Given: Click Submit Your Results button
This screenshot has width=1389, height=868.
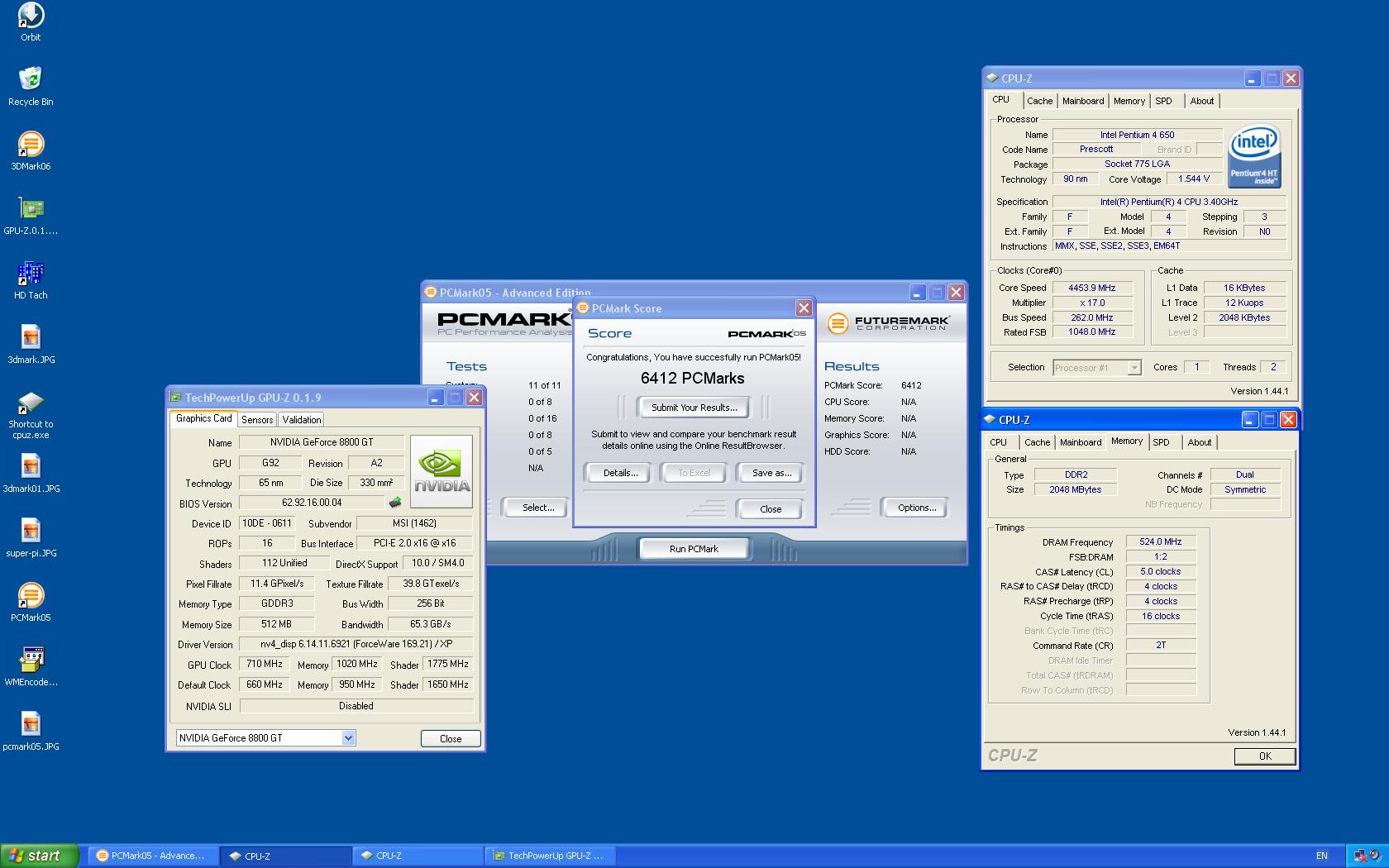Looking at the screenshot, I should (x=694, y=408).
